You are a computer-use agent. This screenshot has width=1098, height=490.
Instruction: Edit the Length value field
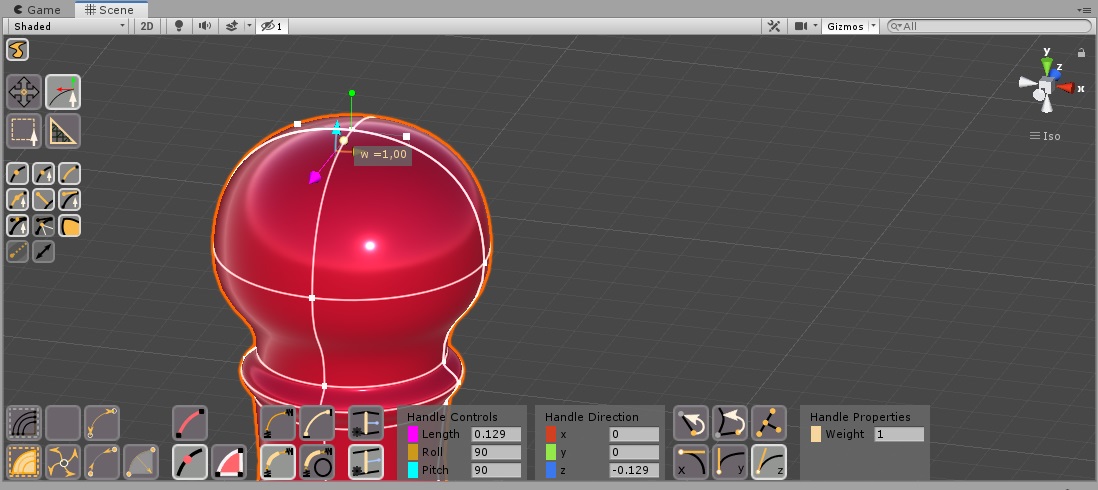(x=496, y=434)
